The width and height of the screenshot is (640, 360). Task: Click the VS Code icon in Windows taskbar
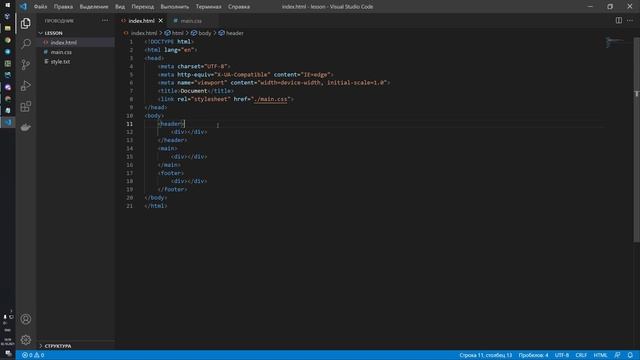point(8,122)
